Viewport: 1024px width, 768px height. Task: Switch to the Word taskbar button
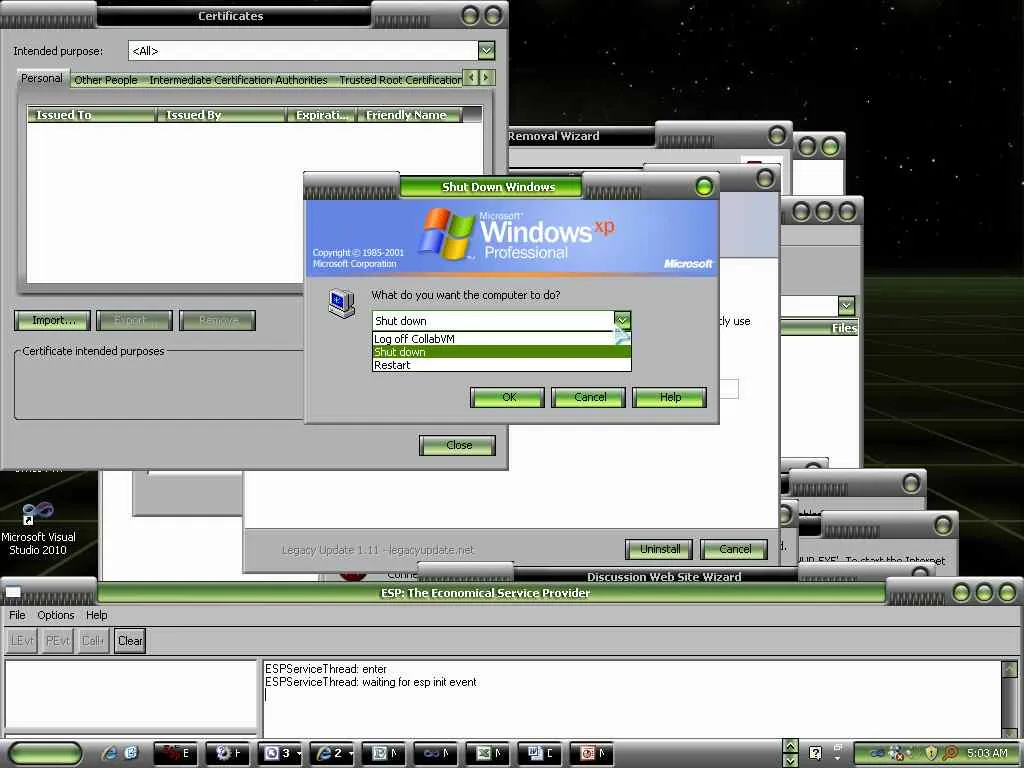[x=540, y=753]
